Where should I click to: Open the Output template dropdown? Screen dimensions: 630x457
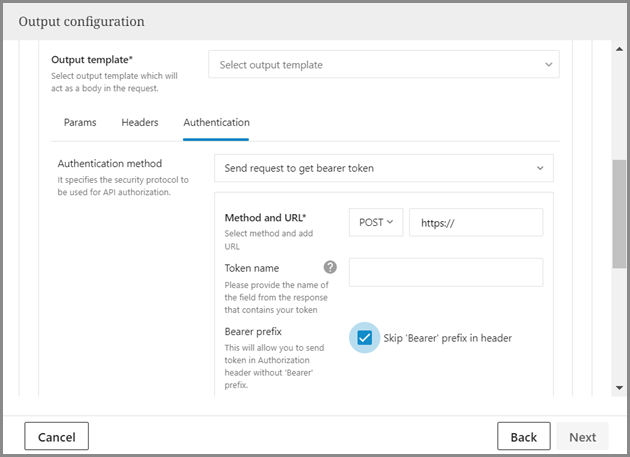(383, 65)
